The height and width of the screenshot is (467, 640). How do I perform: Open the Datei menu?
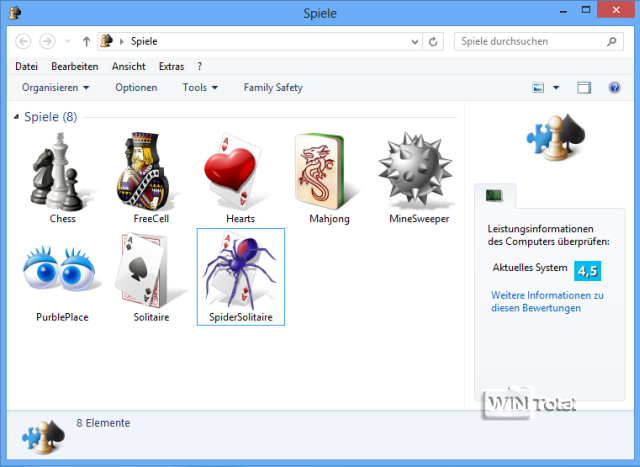coord(27,66)
